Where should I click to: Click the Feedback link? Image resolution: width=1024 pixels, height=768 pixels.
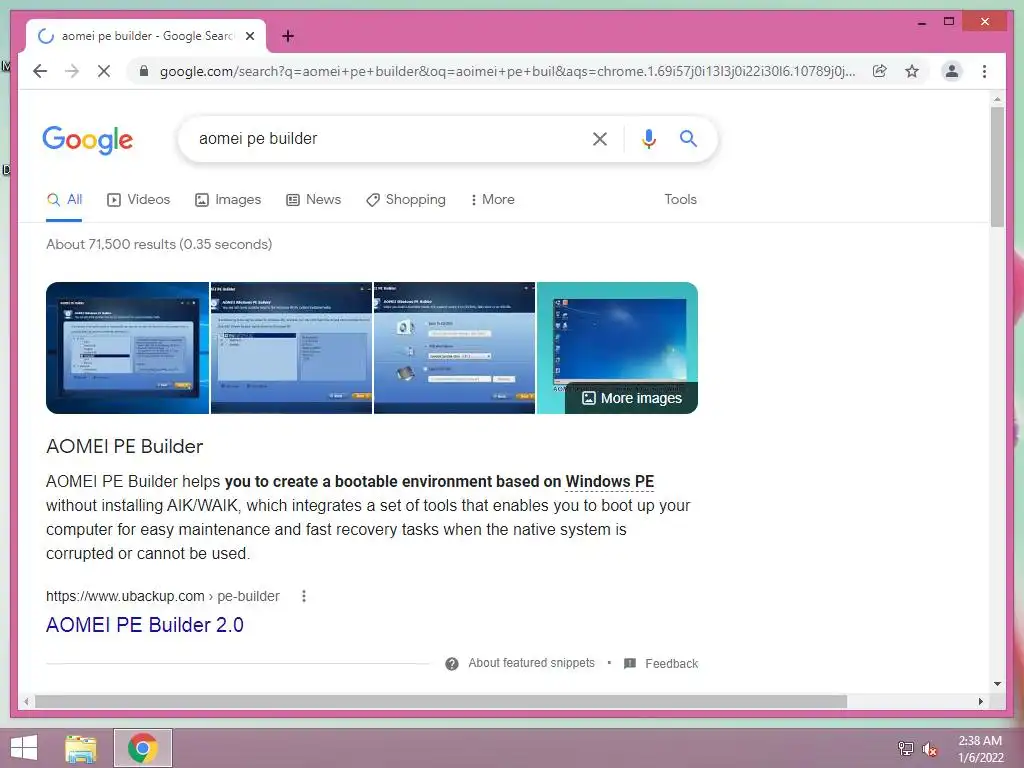(671, 664)
